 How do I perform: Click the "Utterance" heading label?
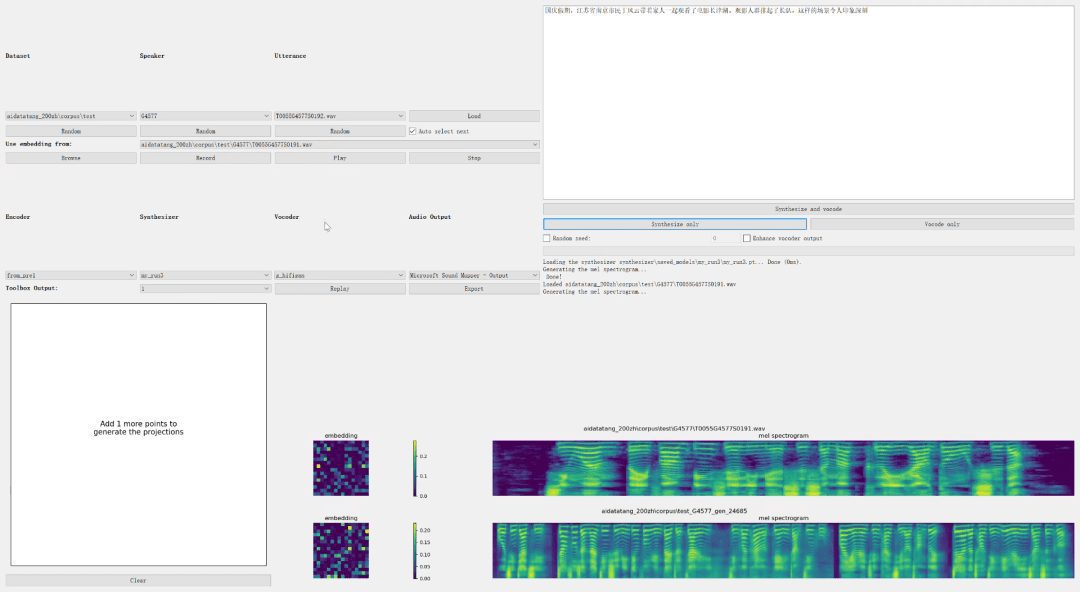(290, 55)
